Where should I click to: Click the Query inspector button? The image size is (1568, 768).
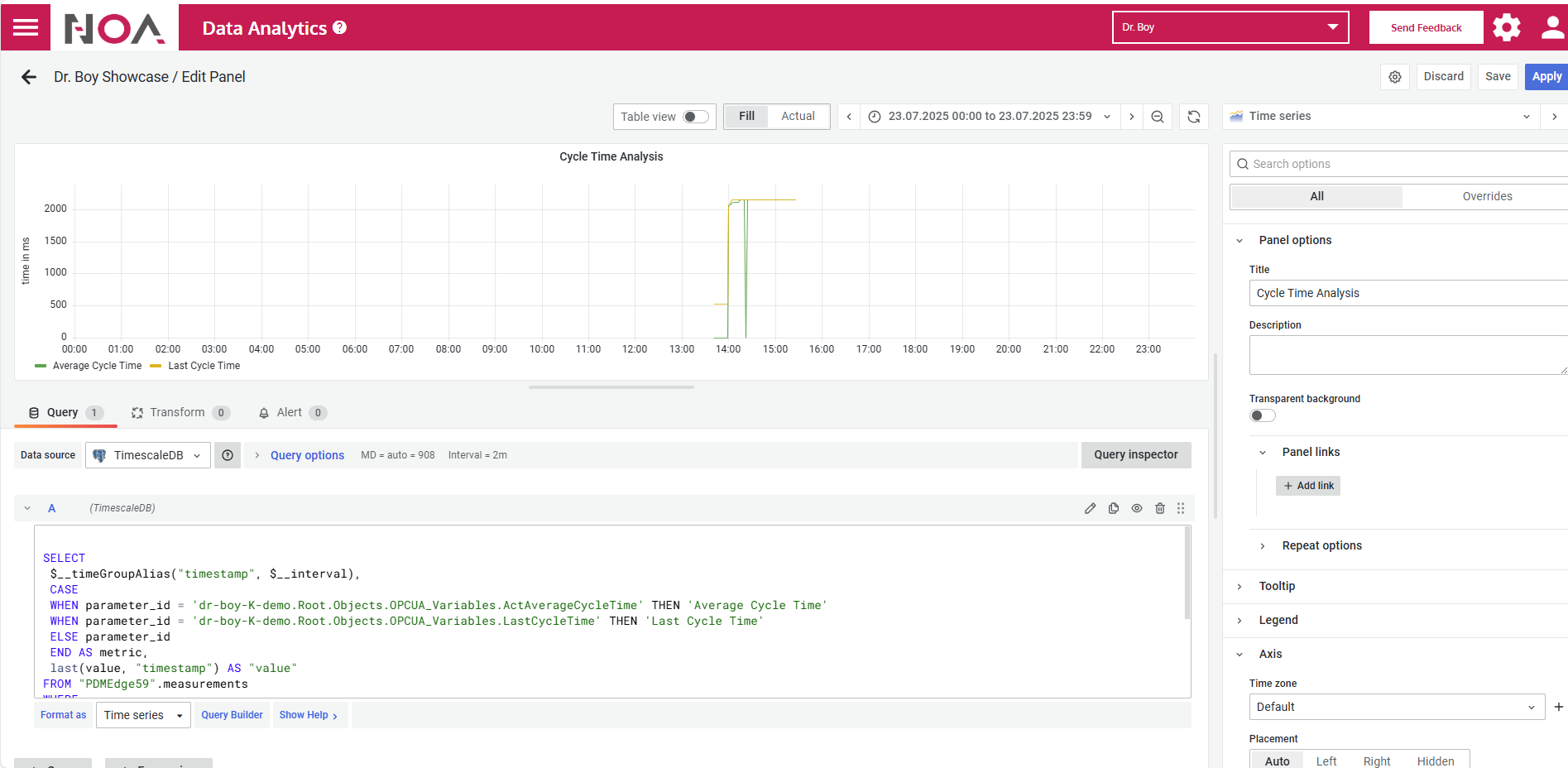[x=1135, y=454]
